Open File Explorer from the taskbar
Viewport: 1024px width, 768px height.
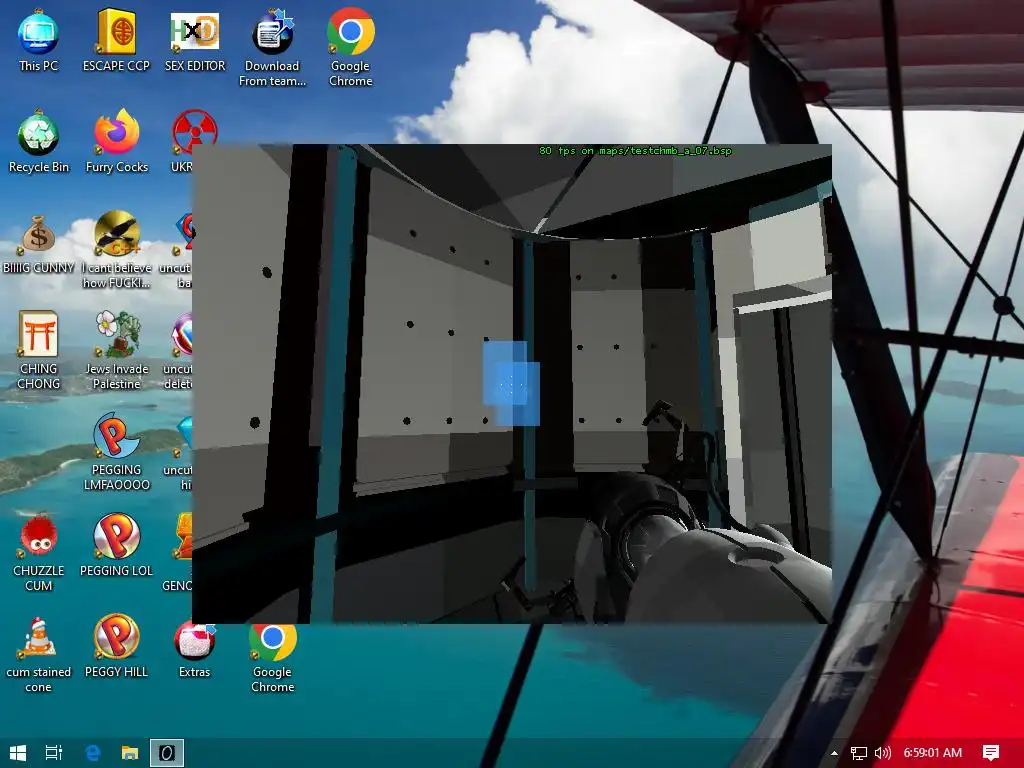pyautogui.click(x=129, y=753)
